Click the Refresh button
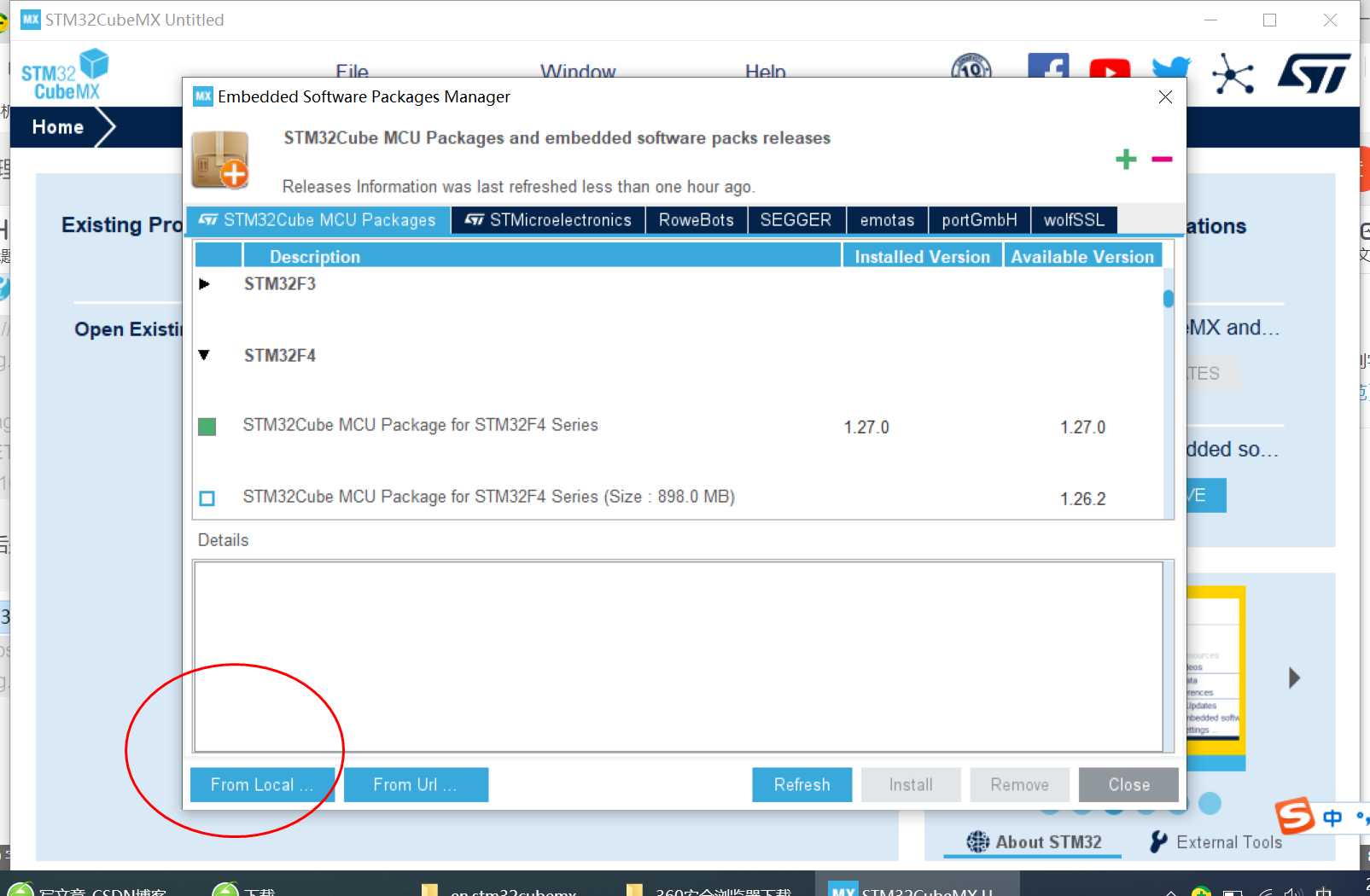The height and width of the screenshot is (896, 1370). tap(802, 785)
